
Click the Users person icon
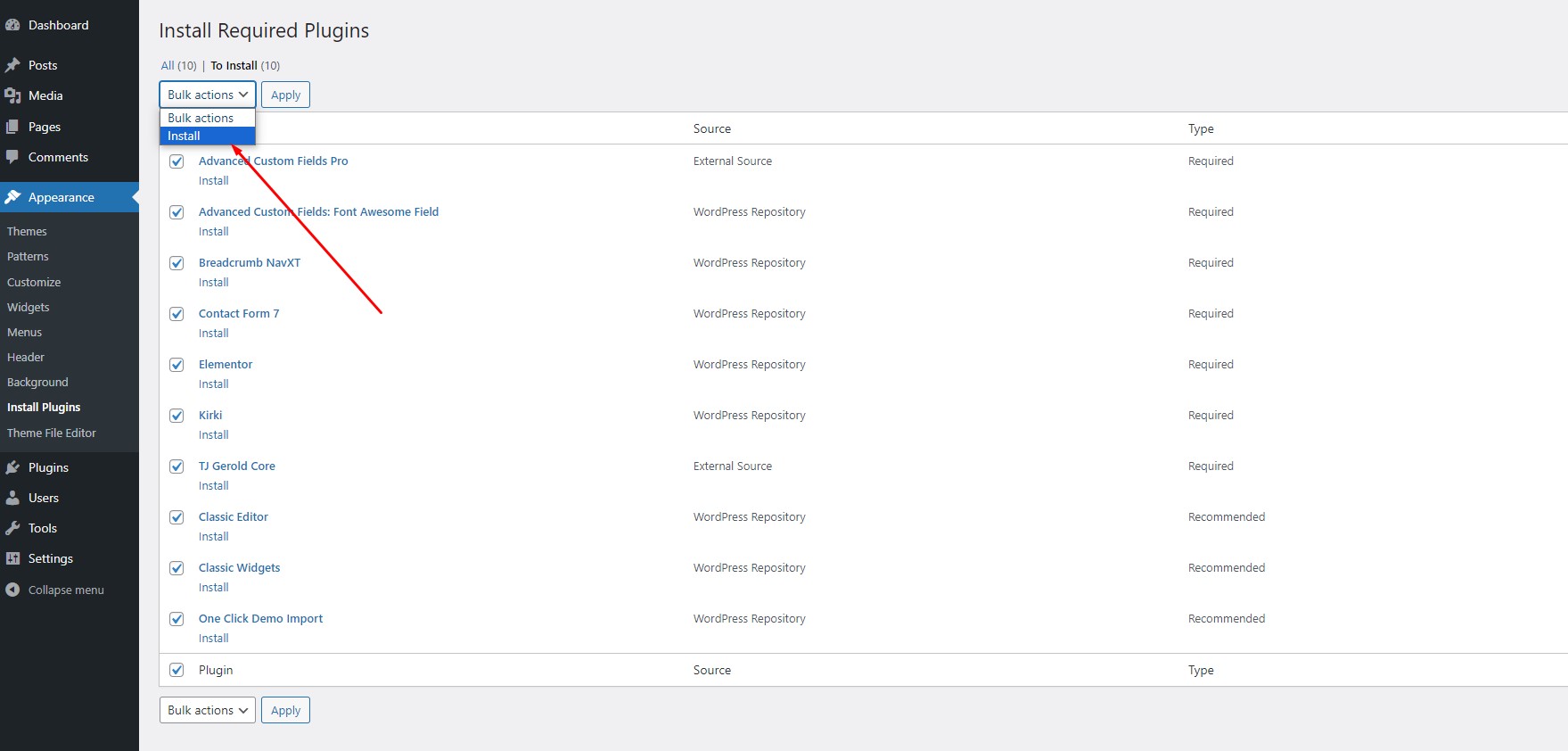tap(12, 498)
